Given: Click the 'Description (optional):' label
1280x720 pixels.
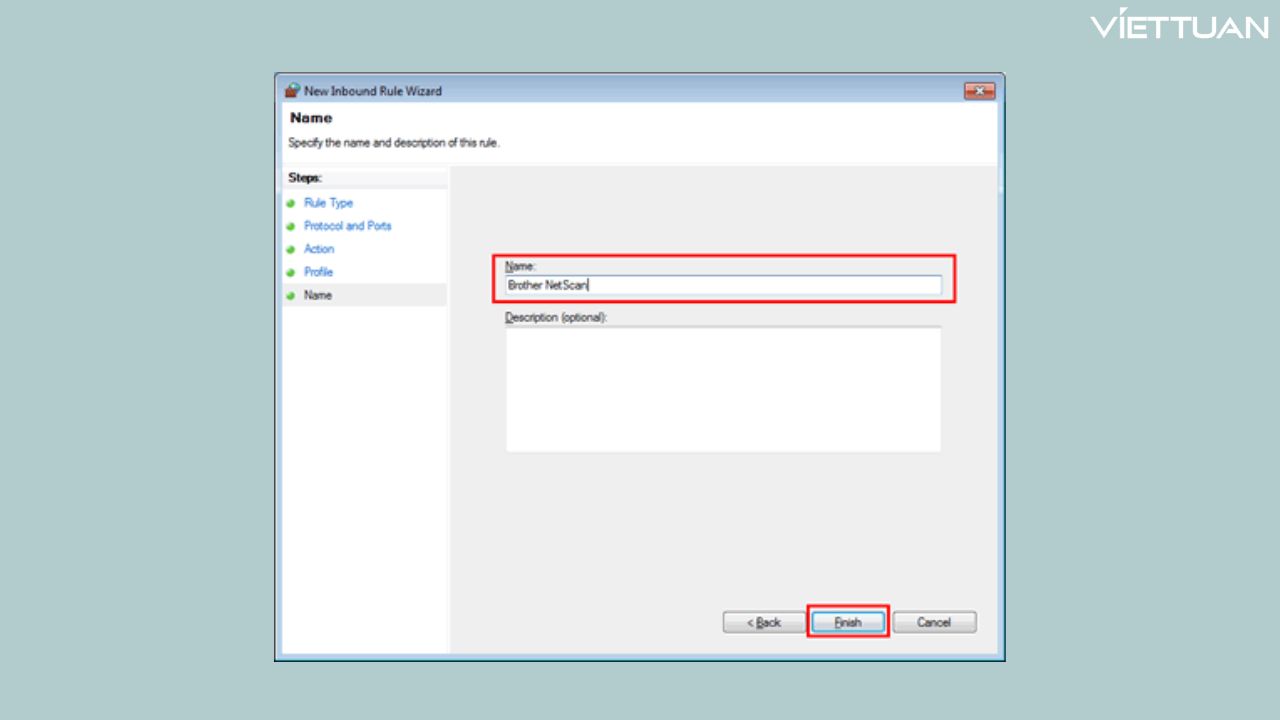Looking at the screenshot, I should pos(556,317).
